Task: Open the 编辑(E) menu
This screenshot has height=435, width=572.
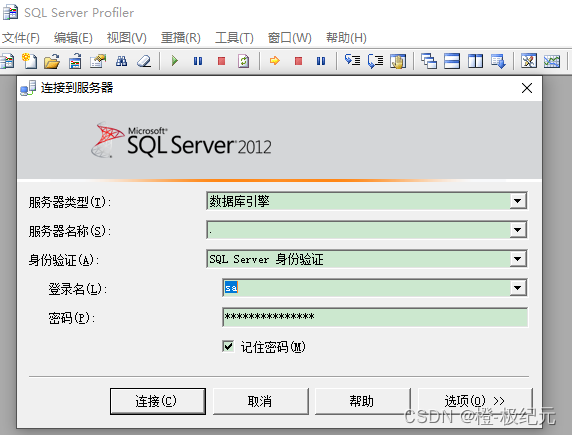Action: [73, 38]
